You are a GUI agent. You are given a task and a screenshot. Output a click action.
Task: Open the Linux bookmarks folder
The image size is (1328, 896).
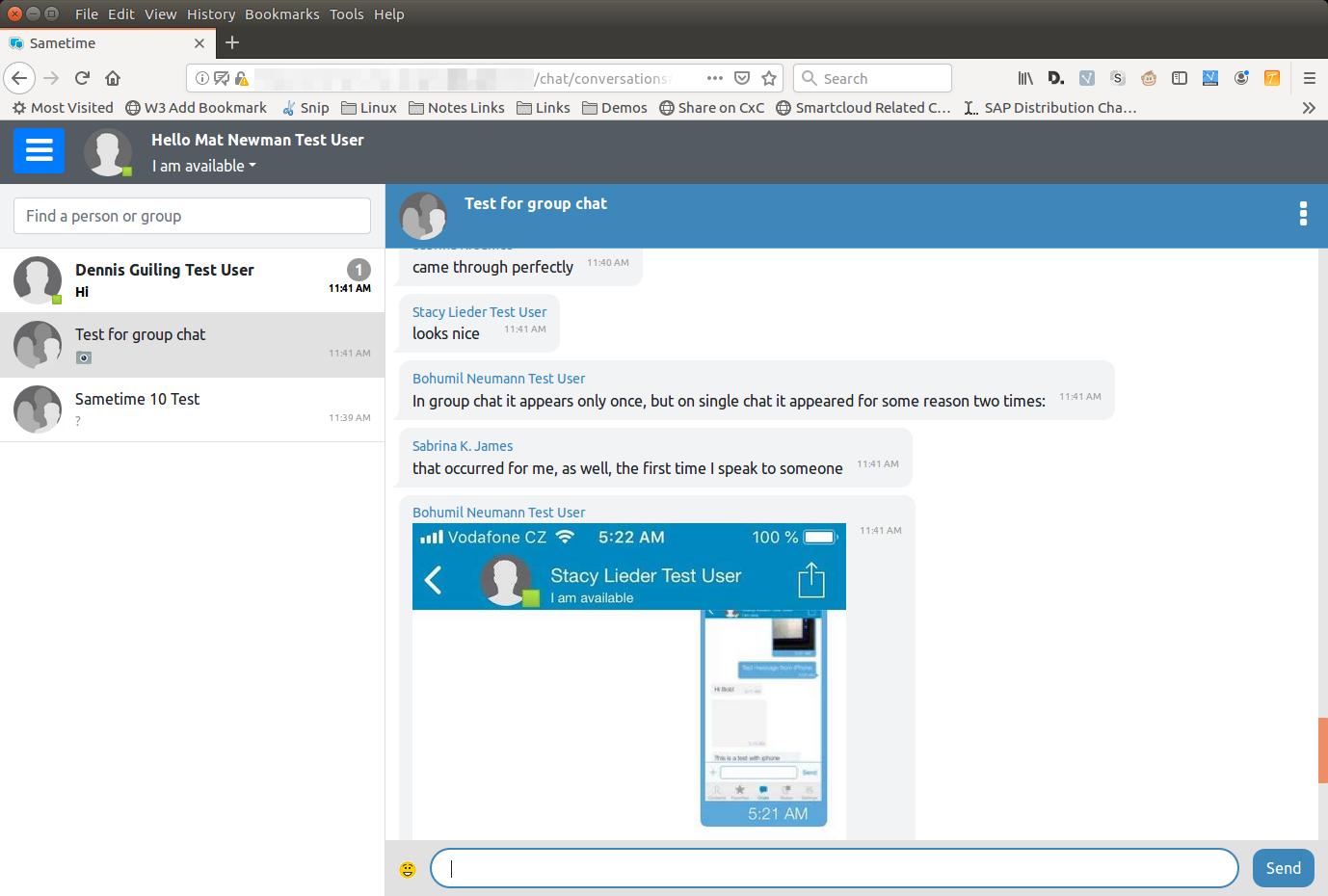point(368,108)
